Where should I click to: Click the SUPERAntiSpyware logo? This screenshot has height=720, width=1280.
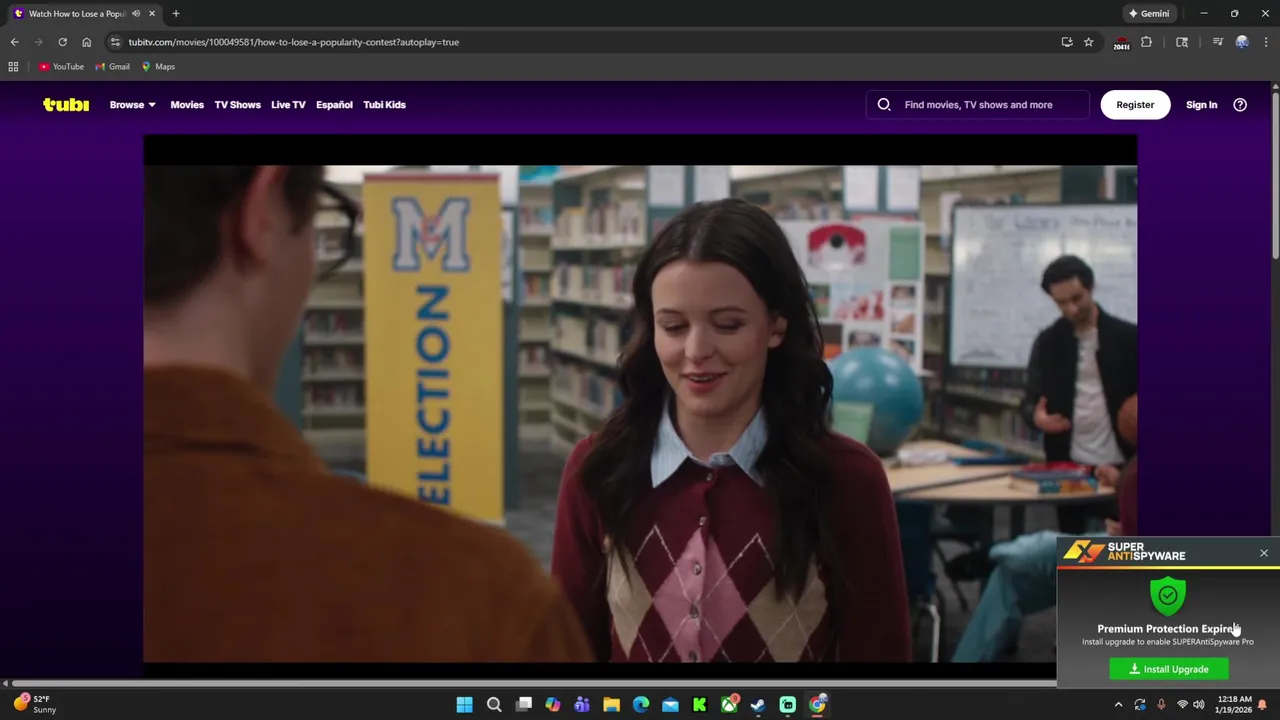[x=1124, y=552]
